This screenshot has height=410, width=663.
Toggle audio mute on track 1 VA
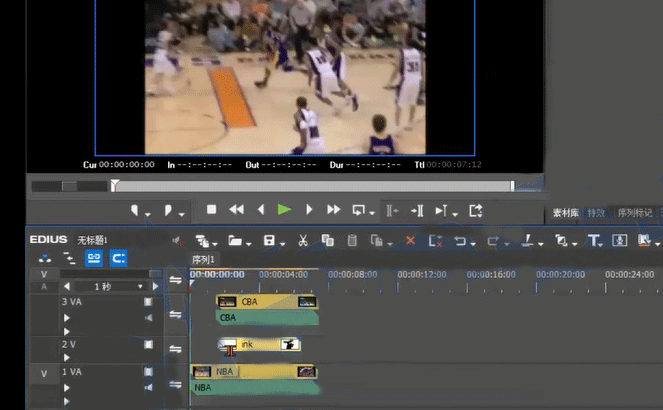(x=148, y=388)
